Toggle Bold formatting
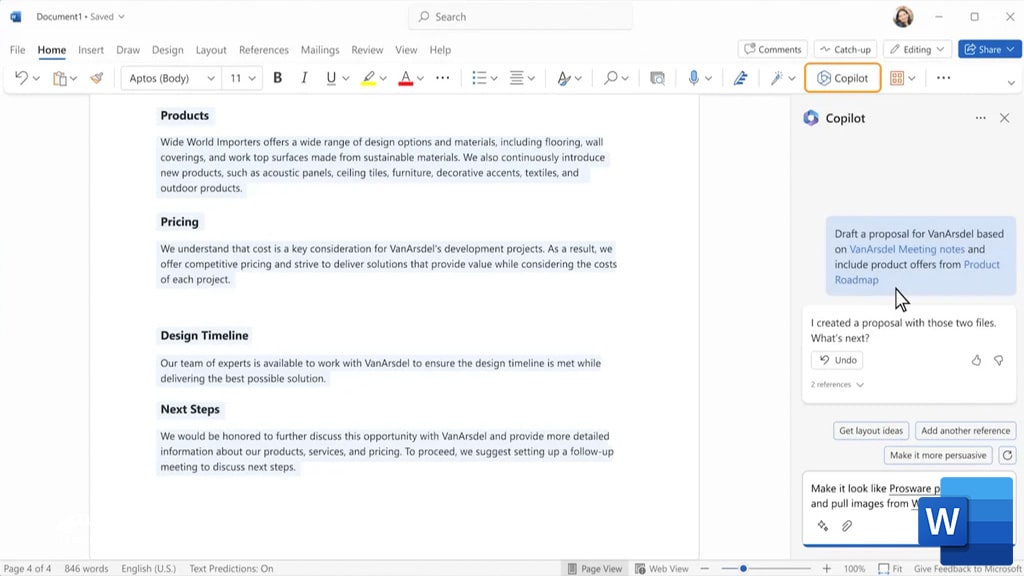 click(278, 78)
